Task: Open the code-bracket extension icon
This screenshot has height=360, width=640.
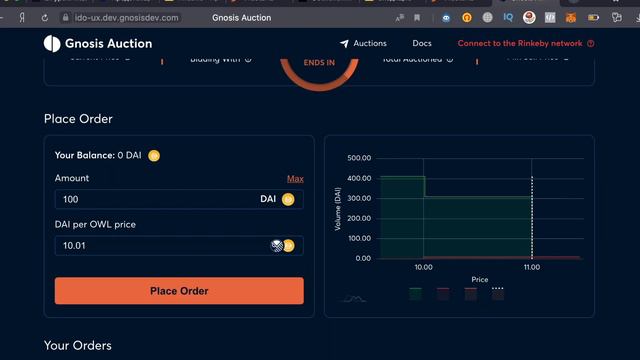Action: click(x=550, y=18)
